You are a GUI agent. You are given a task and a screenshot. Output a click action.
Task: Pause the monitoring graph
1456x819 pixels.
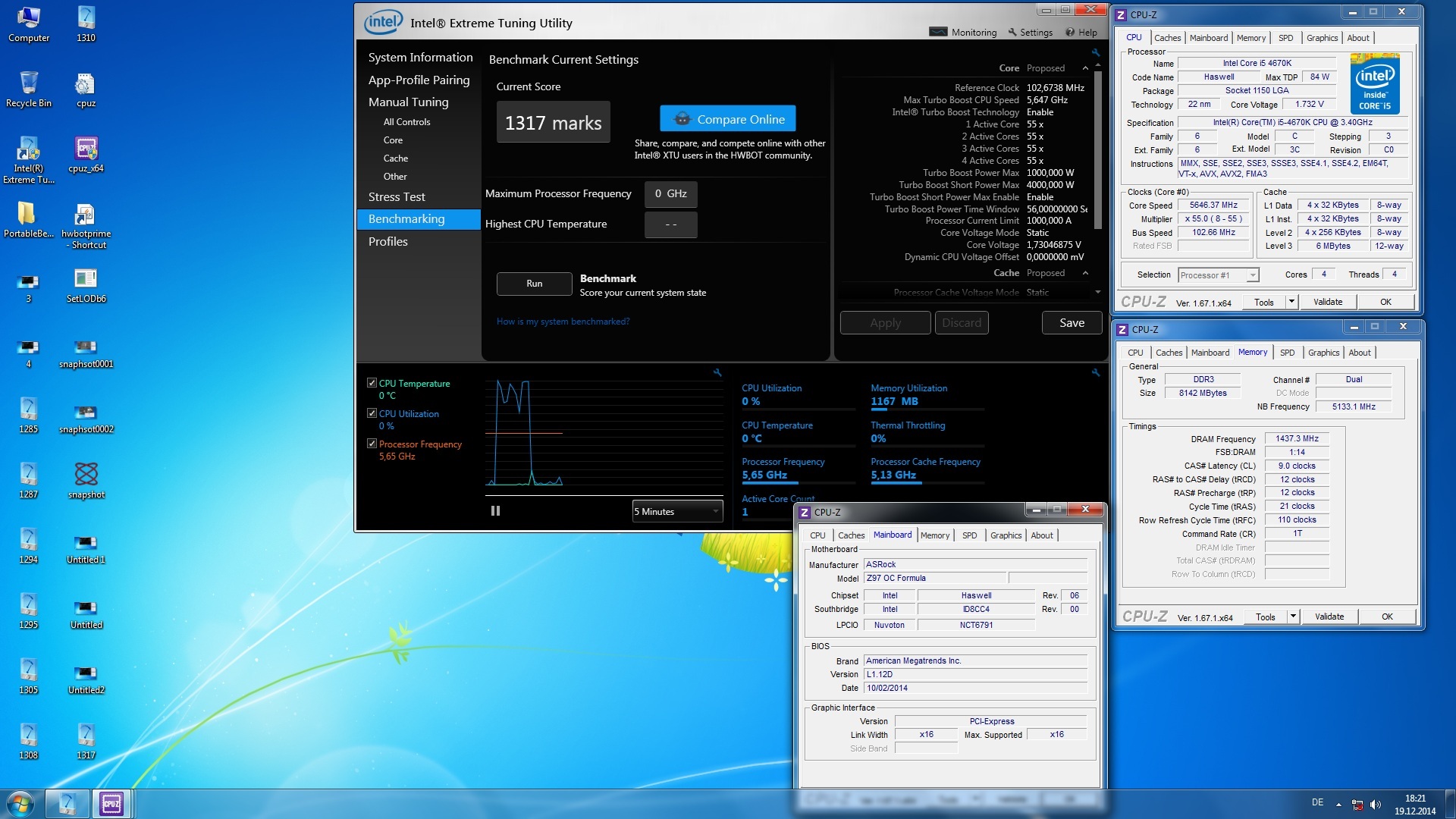pyautogui.click(x=495, y=511)
